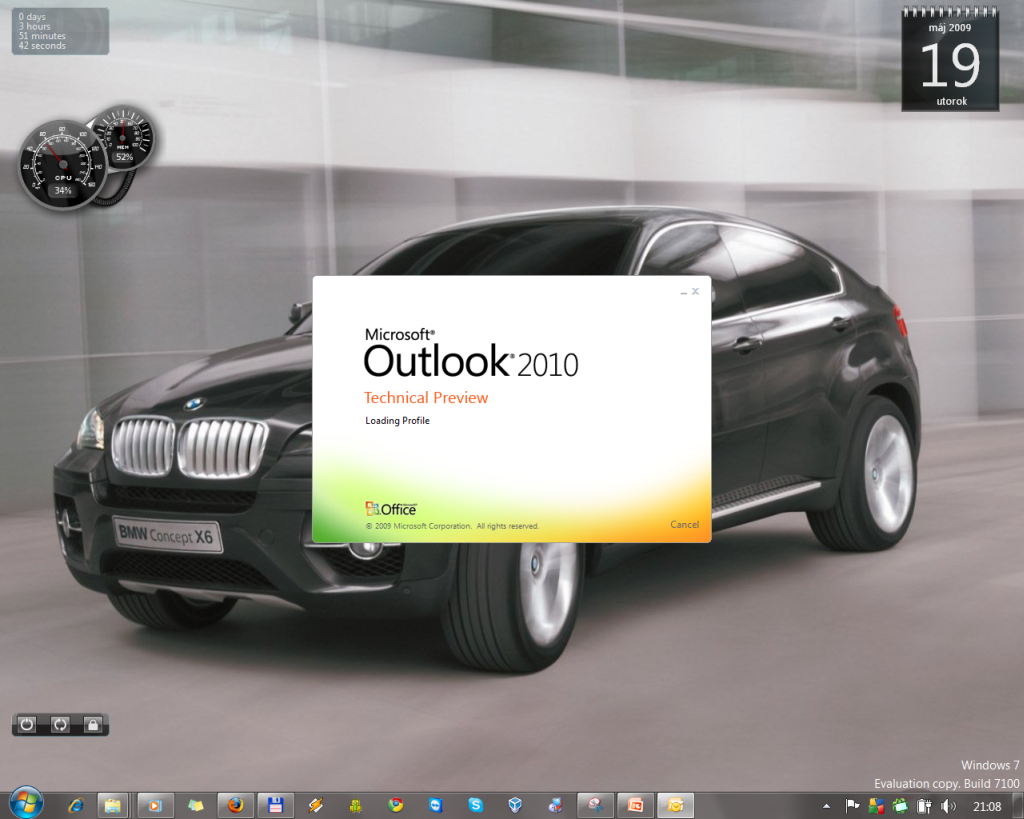Launch Skype from the taskbar

tap(475, 805)
